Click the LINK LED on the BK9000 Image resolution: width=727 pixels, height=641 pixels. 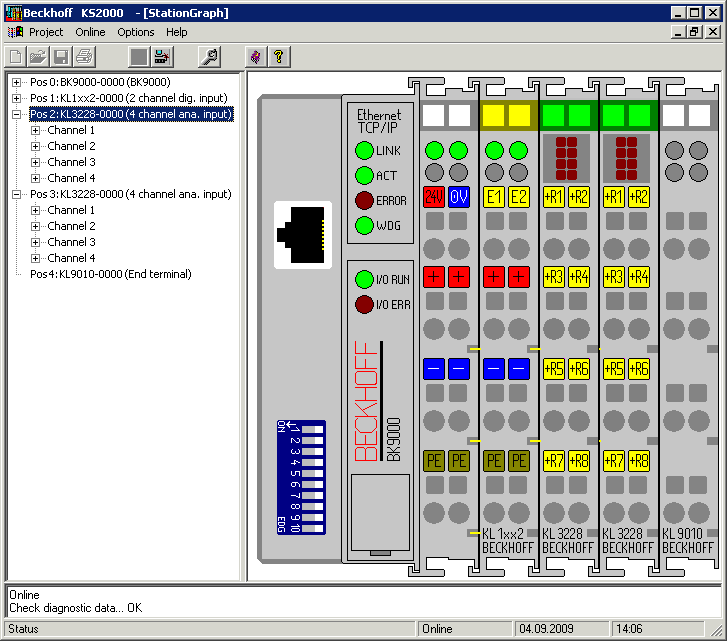tap(364, 151)
